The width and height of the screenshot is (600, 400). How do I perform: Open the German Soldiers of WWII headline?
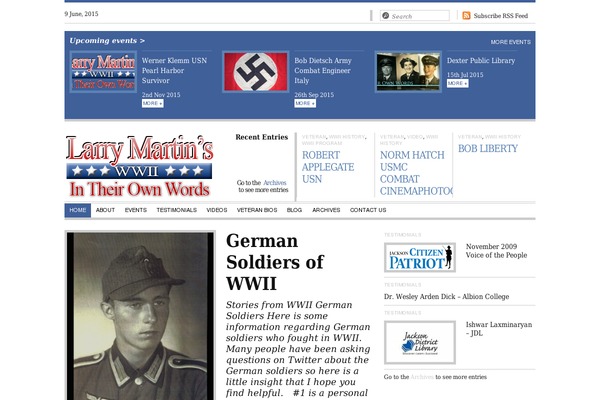(x=275, y=262)
